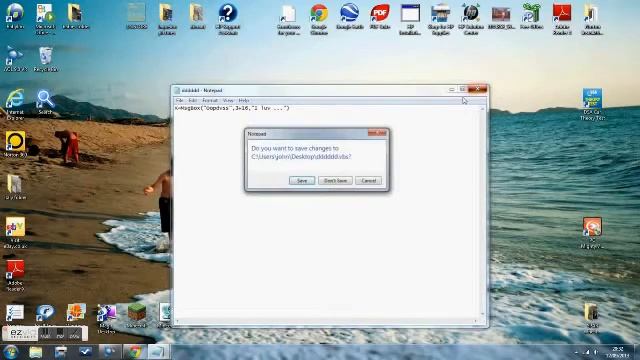Click the checkmark app taskbar icon
This screenshot has width=640, height=360.
click(85, 352)
